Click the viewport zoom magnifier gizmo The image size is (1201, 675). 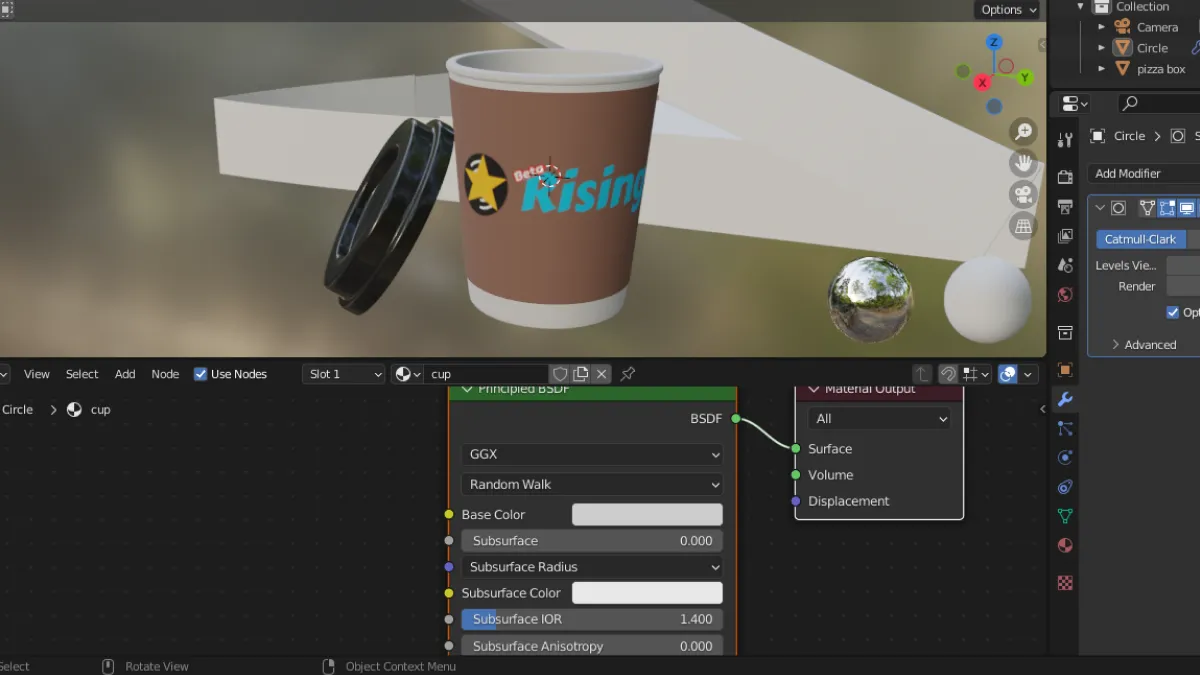tap(1023, 131)
